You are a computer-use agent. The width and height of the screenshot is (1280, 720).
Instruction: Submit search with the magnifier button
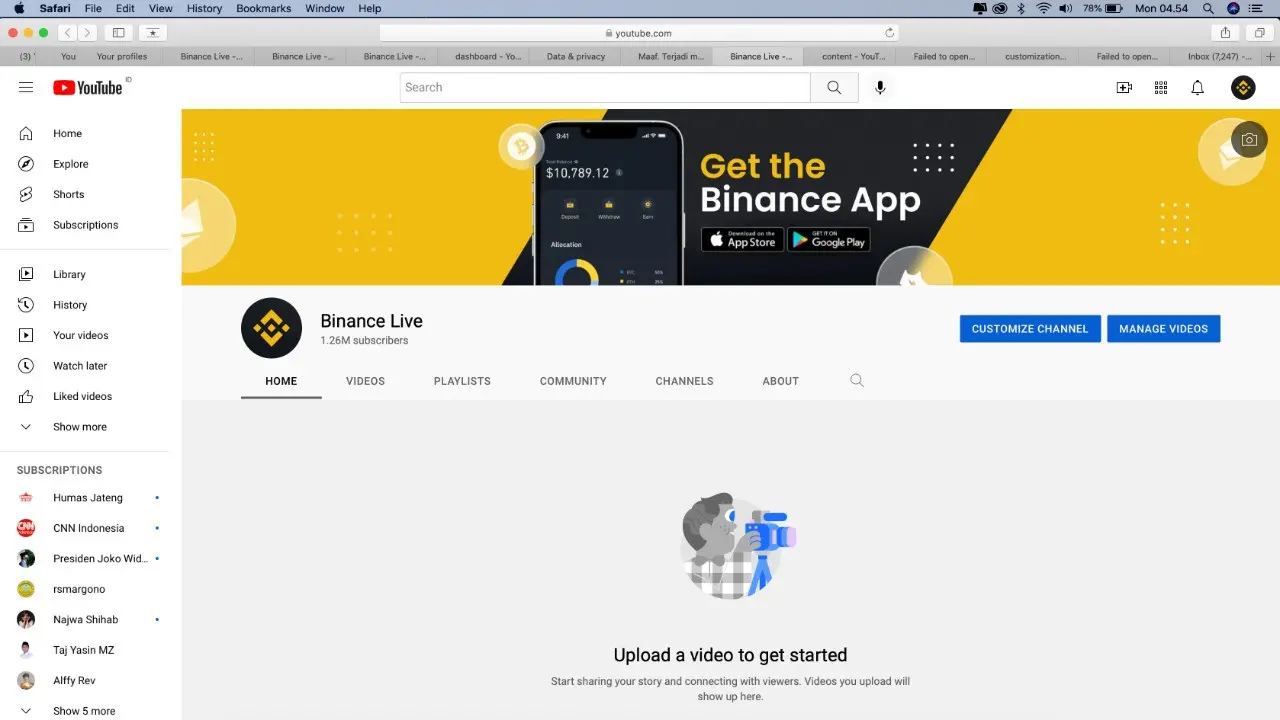pos(834,87)
